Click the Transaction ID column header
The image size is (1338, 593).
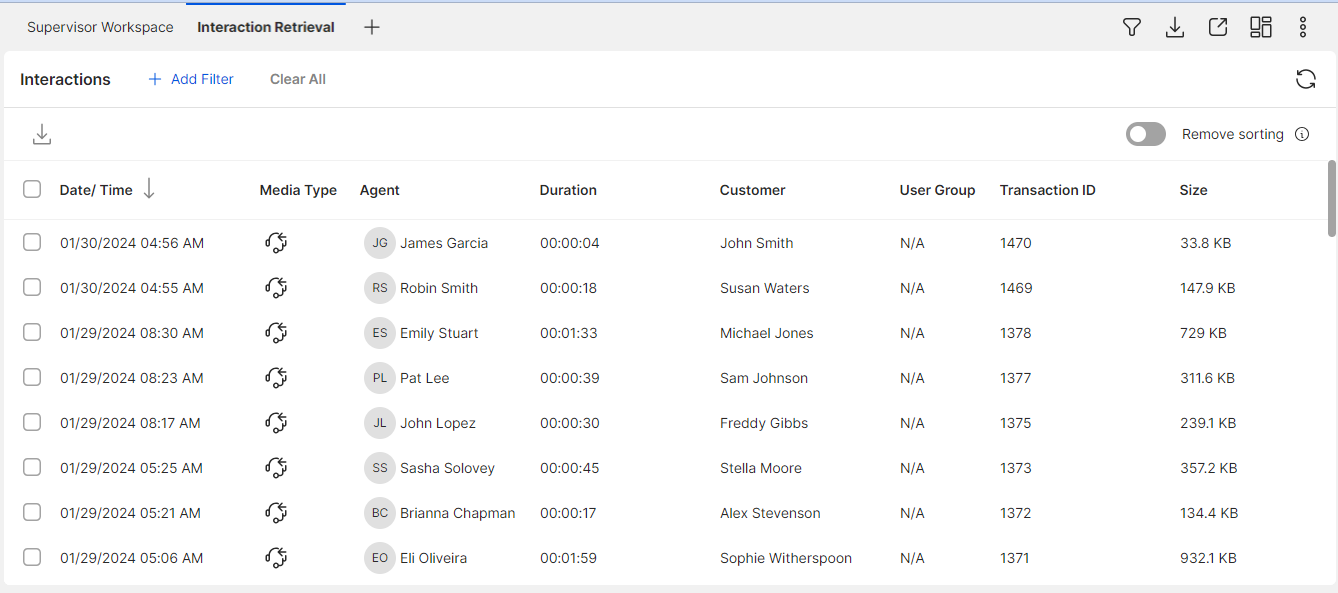1048,190
